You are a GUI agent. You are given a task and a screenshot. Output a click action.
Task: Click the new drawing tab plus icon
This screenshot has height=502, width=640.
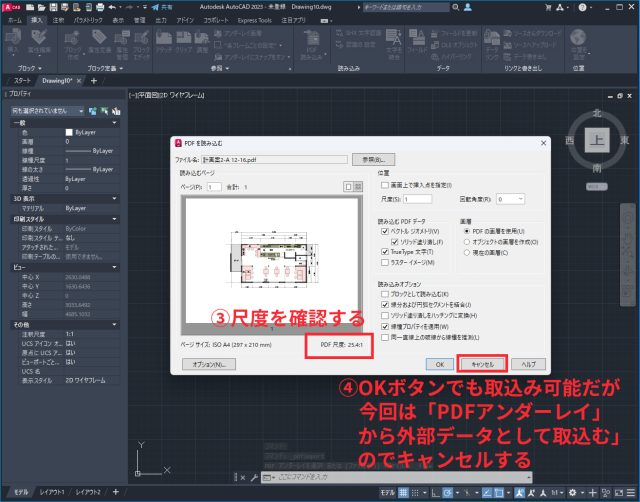[x=94, y=80]
